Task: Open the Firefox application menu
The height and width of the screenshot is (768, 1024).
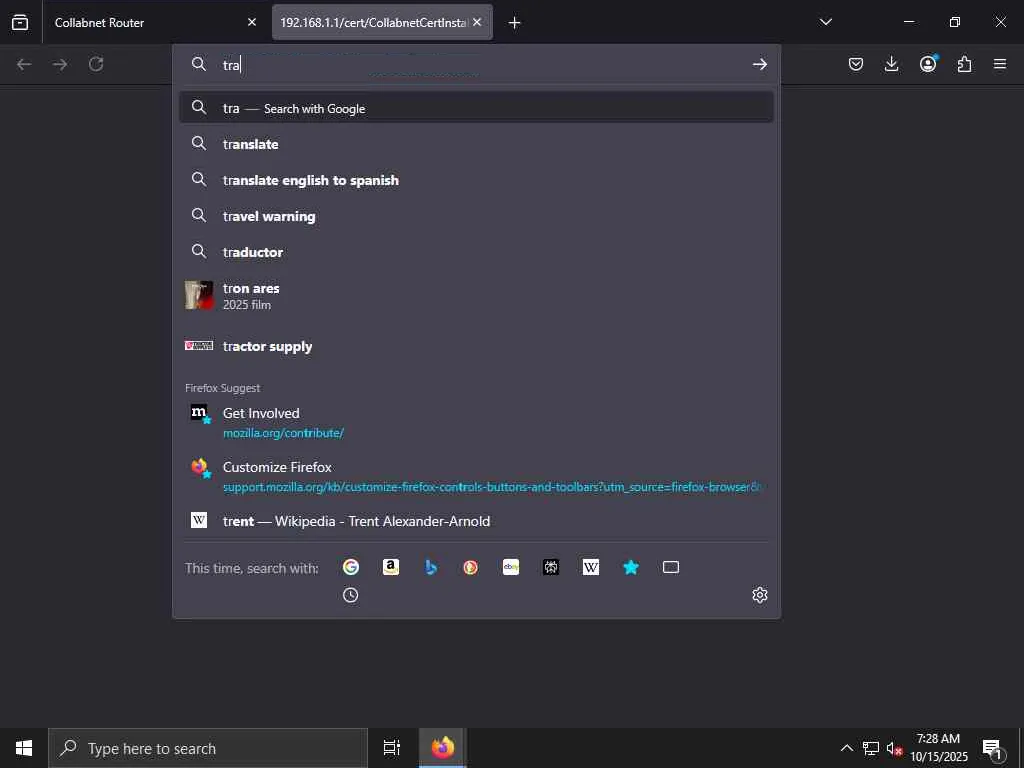Action: 1000,64
